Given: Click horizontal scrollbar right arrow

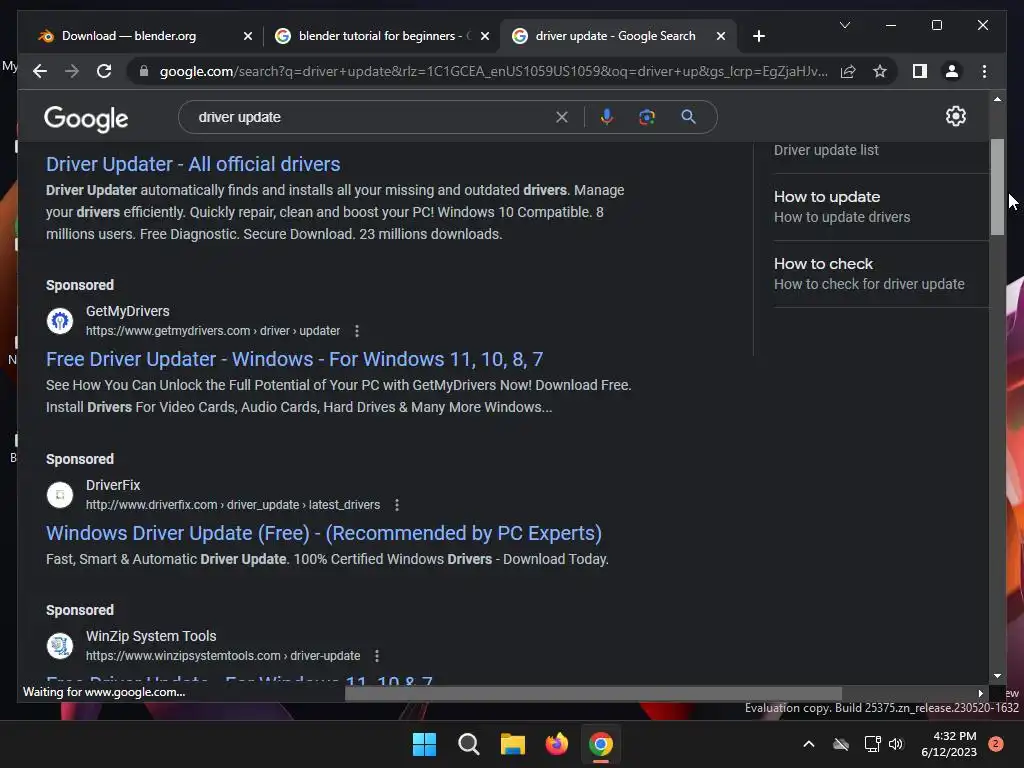Looking at the screenshot, I should pos(980,694).
